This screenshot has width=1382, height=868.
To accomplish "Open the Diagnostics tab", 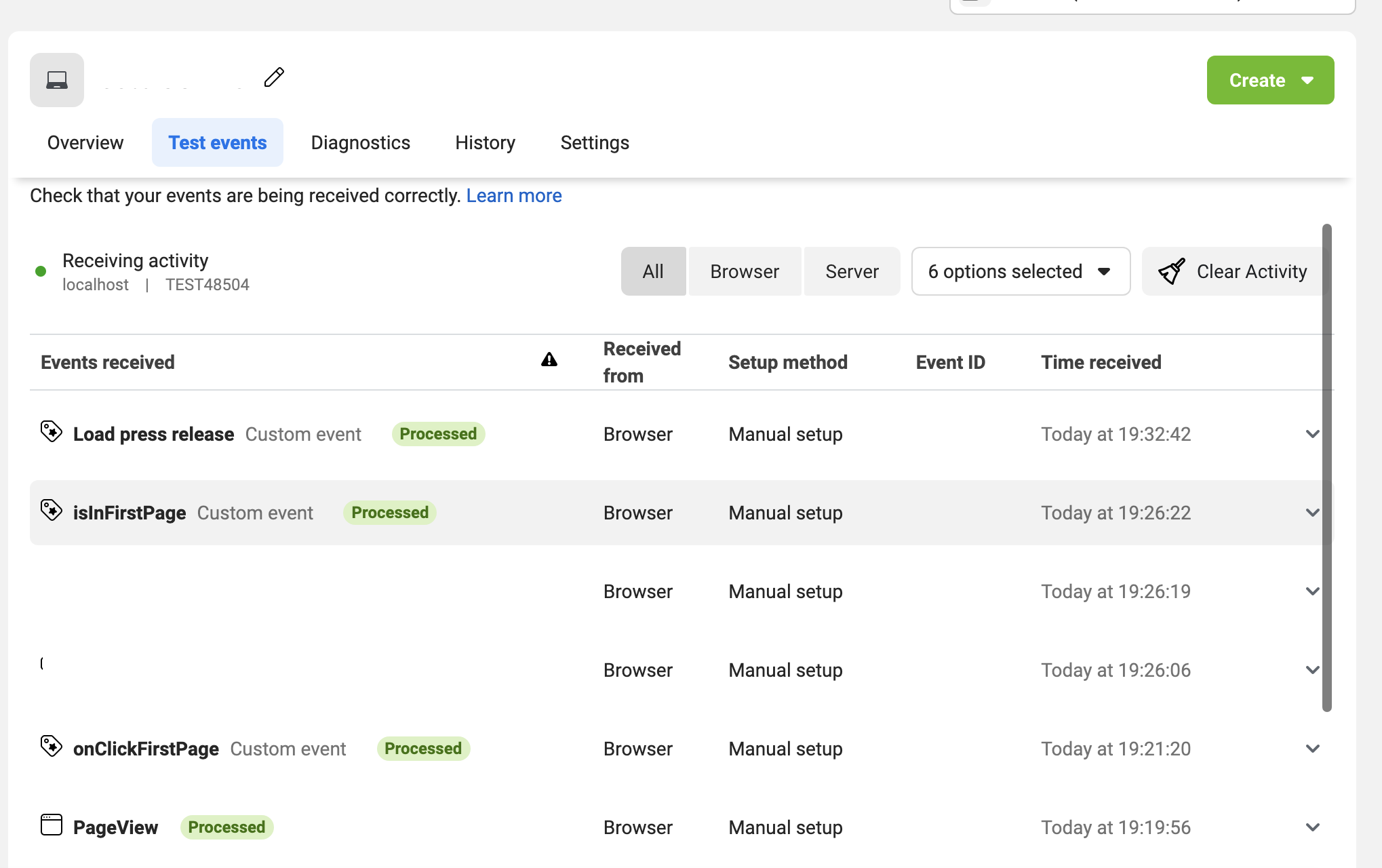I will pyautogui.click(x=361, y=142).
